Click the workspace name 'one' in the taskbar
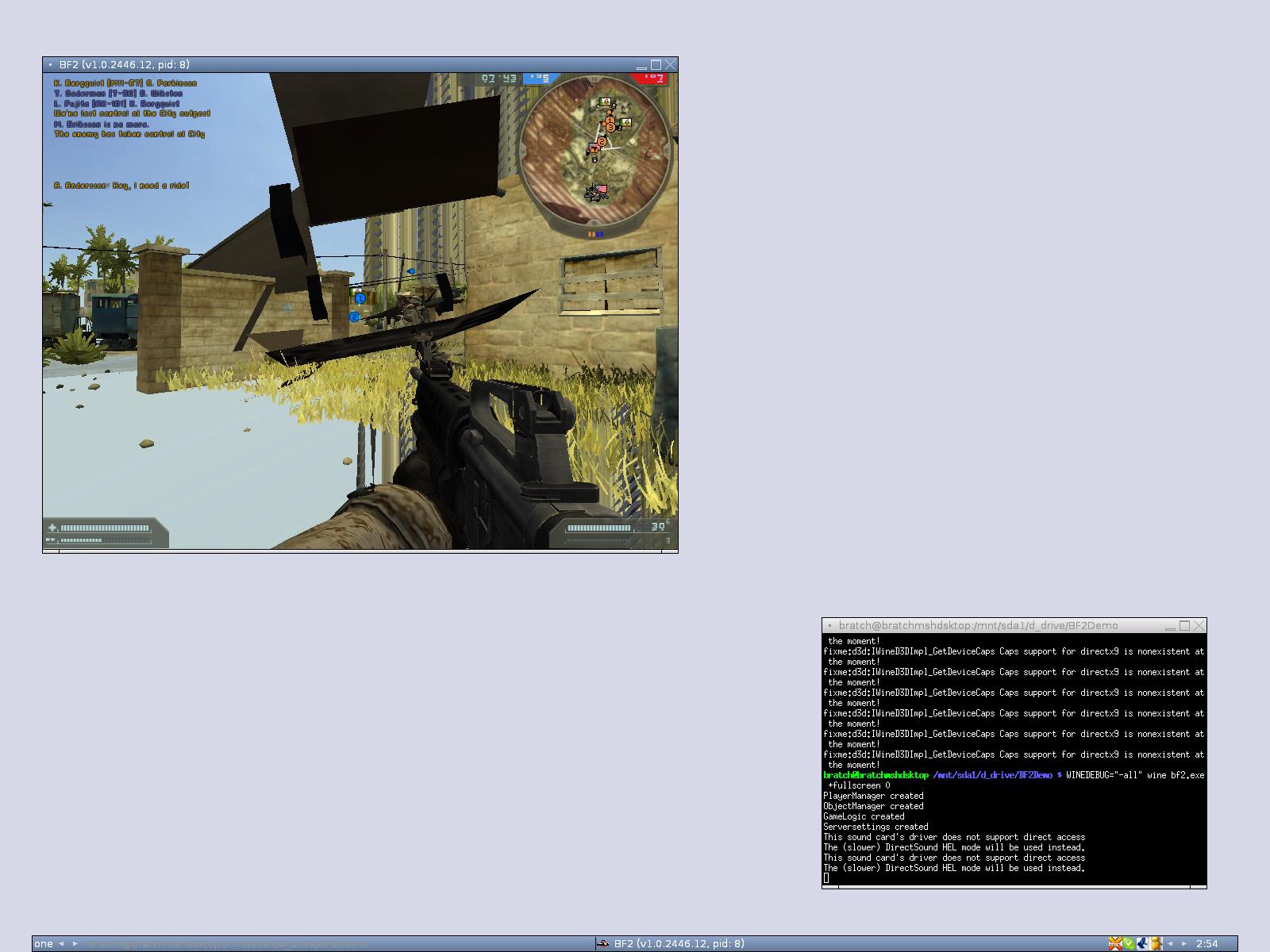The width and height of the screenshot is (1270, 952). click(x=44, y=943)
